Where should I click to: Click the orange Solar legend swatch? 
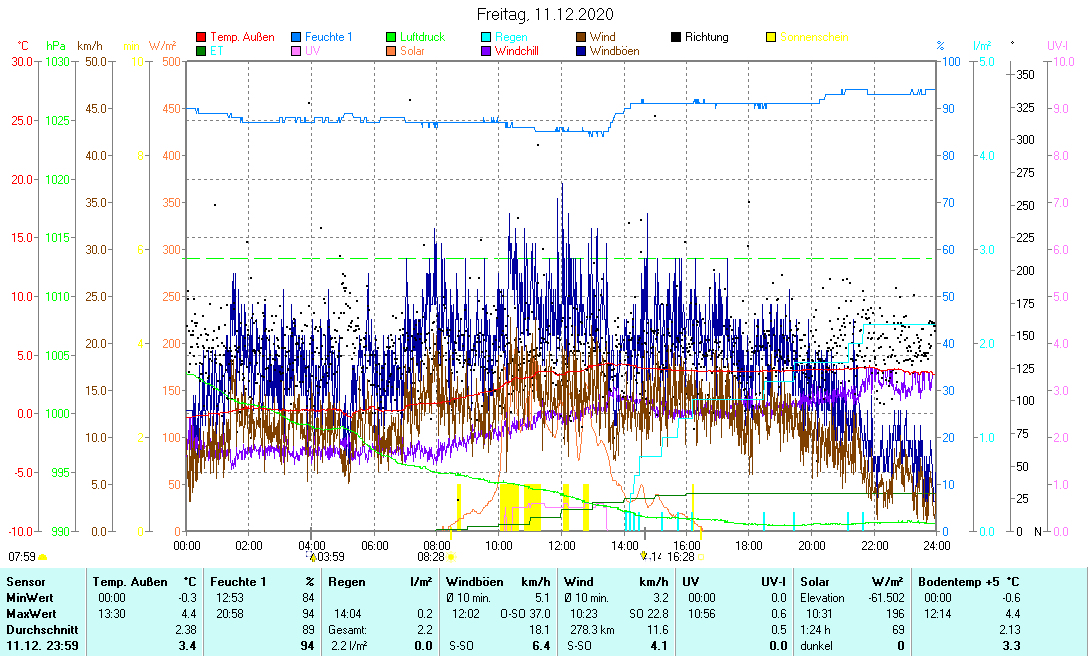(x=391, y=50)
